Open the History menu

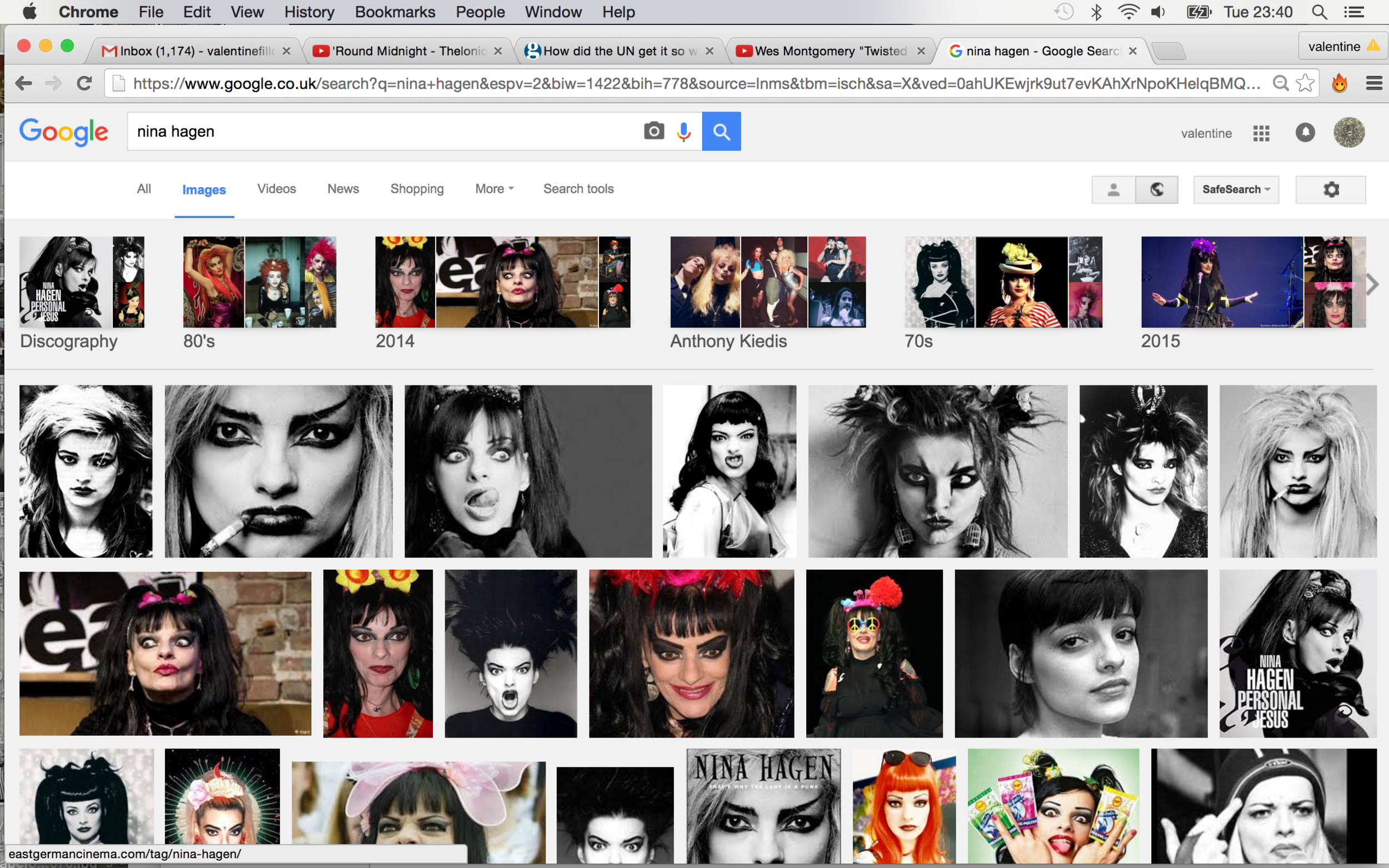[x=309, y=12]
